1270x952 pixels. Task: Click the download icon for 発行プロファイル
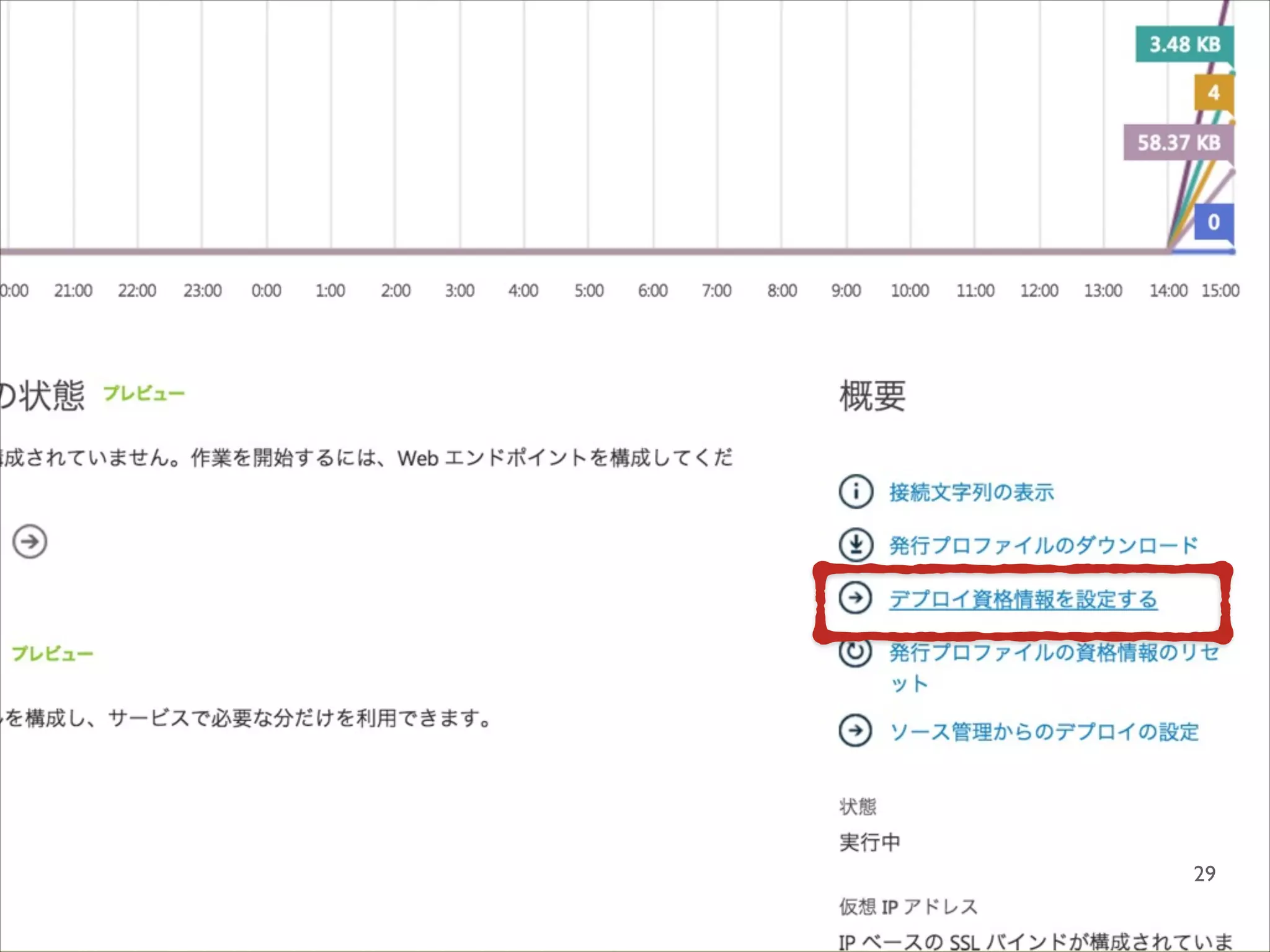pyautogui.click(x=856, y=545)
